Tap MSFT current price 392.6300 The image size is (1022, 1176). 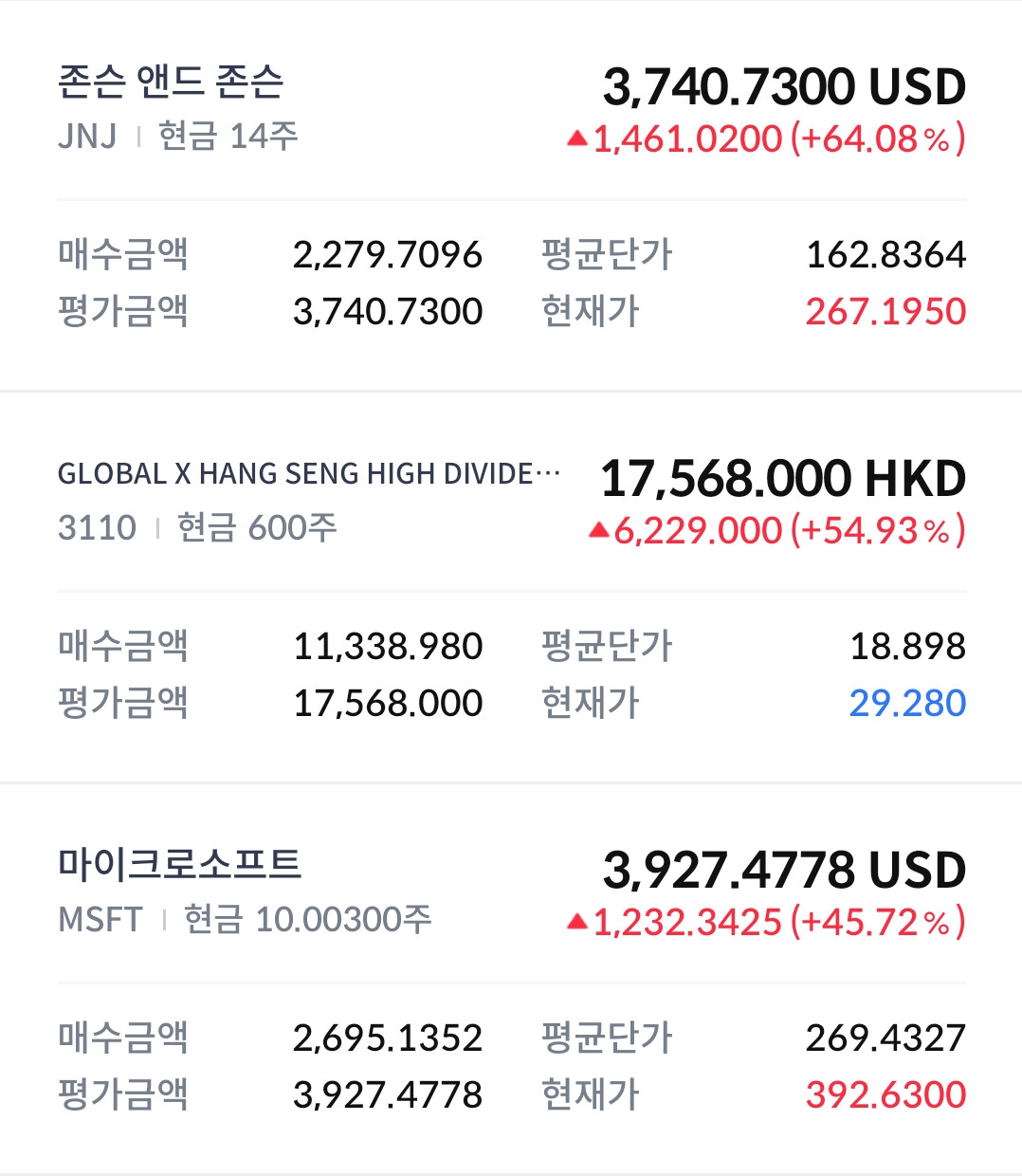point(885,1094)
